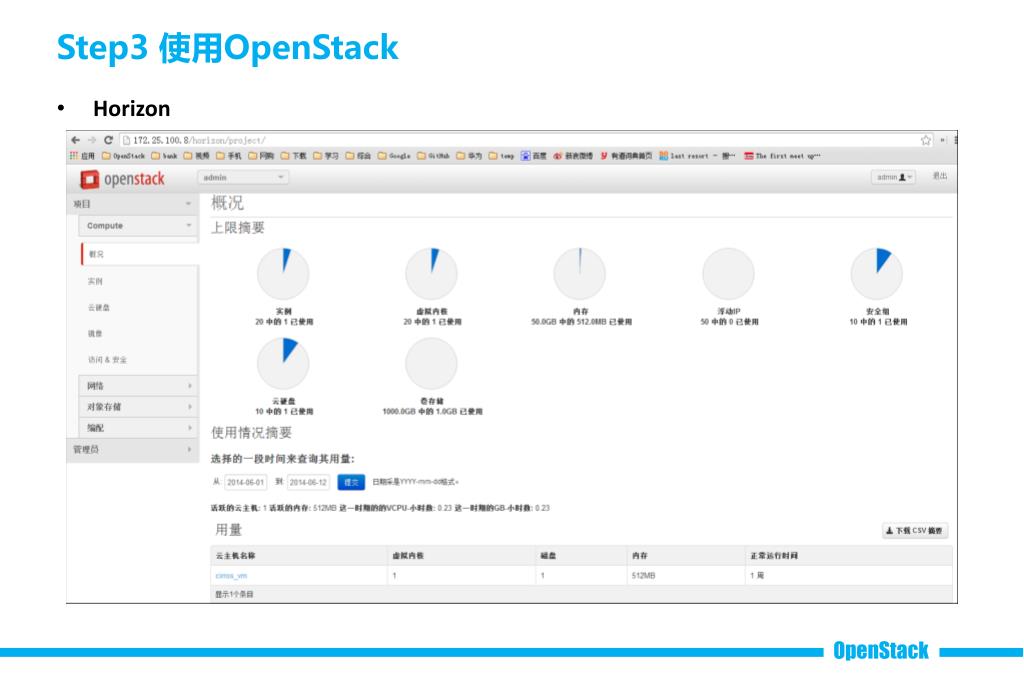
Task: Click the 下载 CSV 摘要 button
Action: click(915, 530)
